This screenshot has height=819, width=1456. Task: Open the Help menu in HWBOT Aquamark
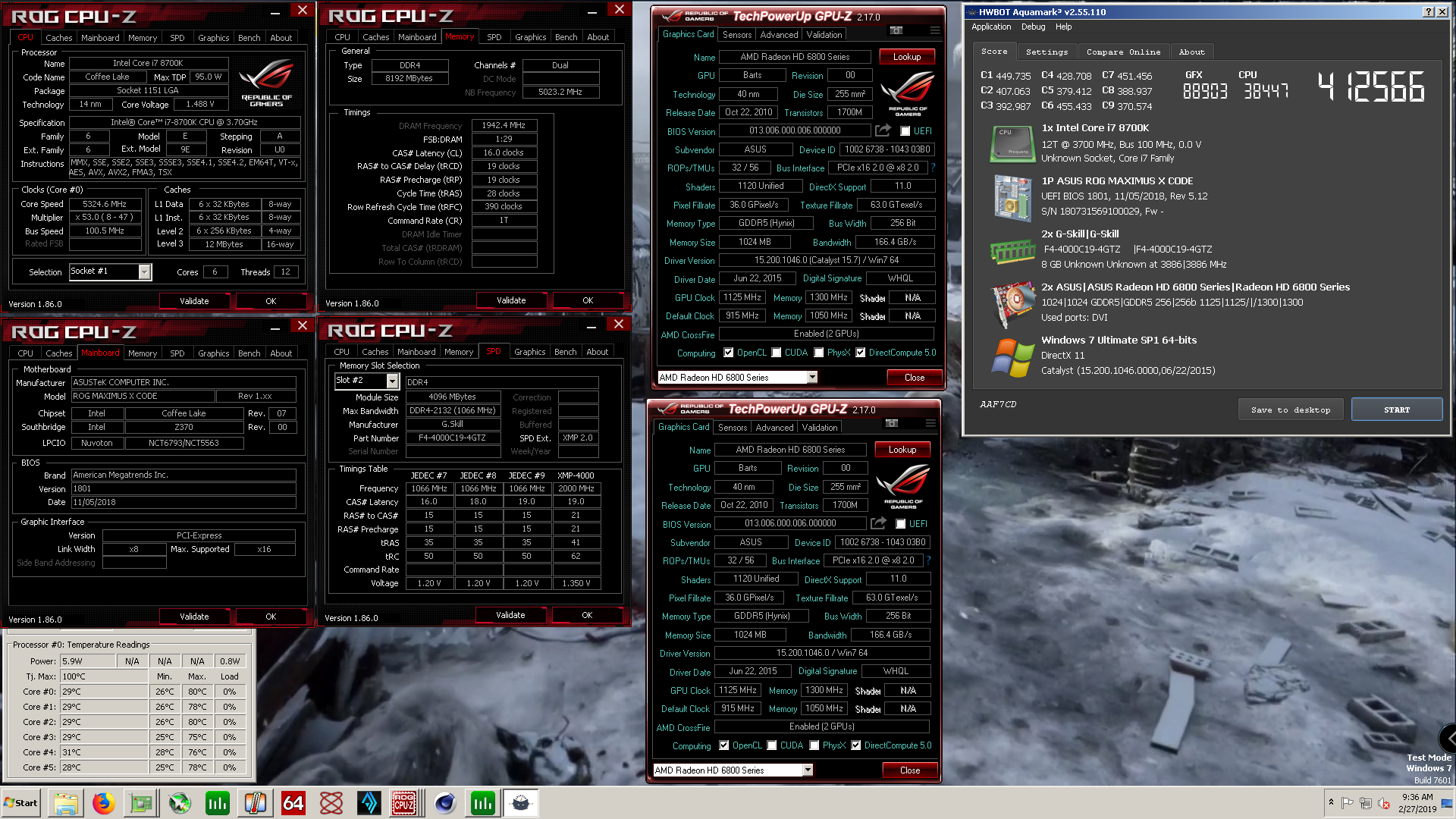1063,27
